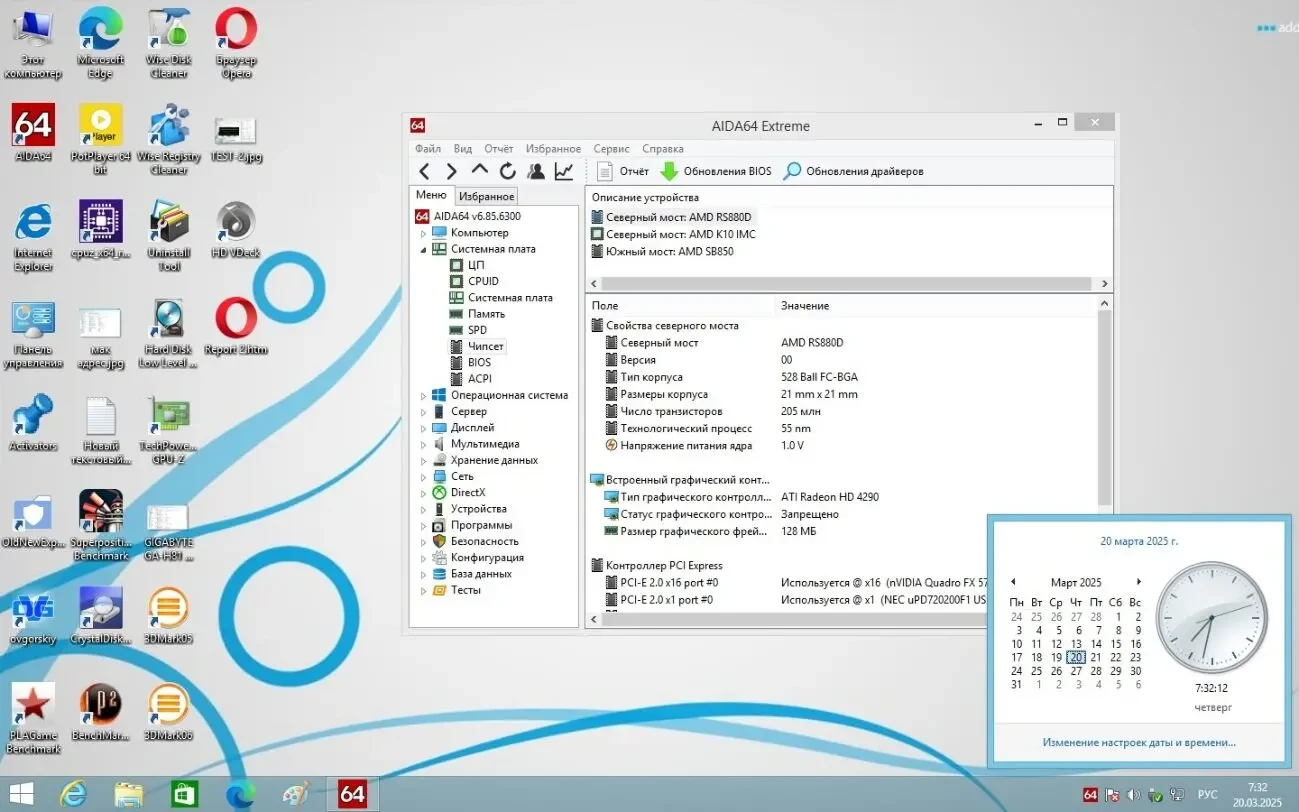
Task: Open driver updates magnifier icon
Action: pyautogui.click(x=792, y=171)
